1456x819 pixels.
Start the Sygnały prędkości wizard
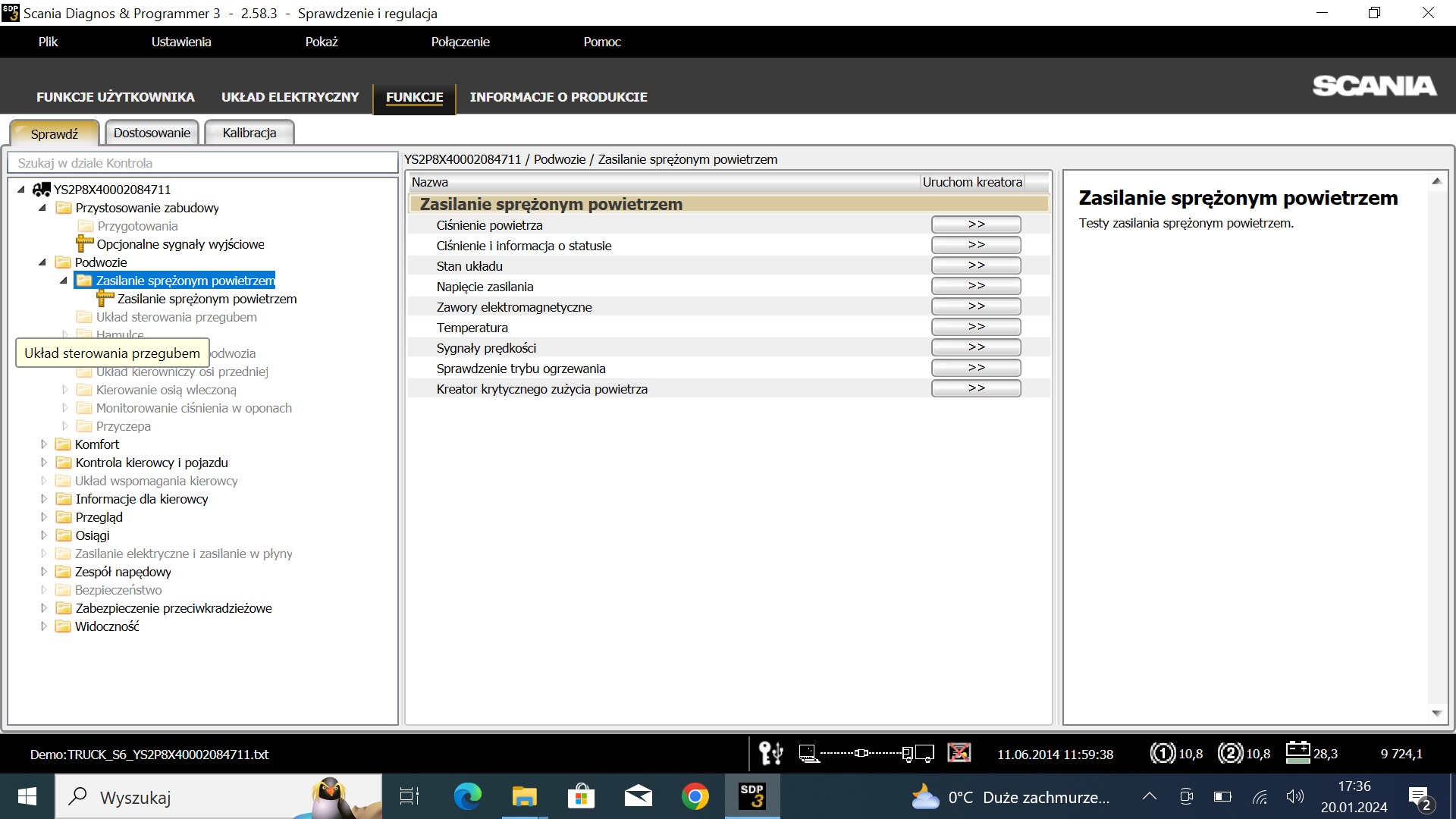click(976, 347)
